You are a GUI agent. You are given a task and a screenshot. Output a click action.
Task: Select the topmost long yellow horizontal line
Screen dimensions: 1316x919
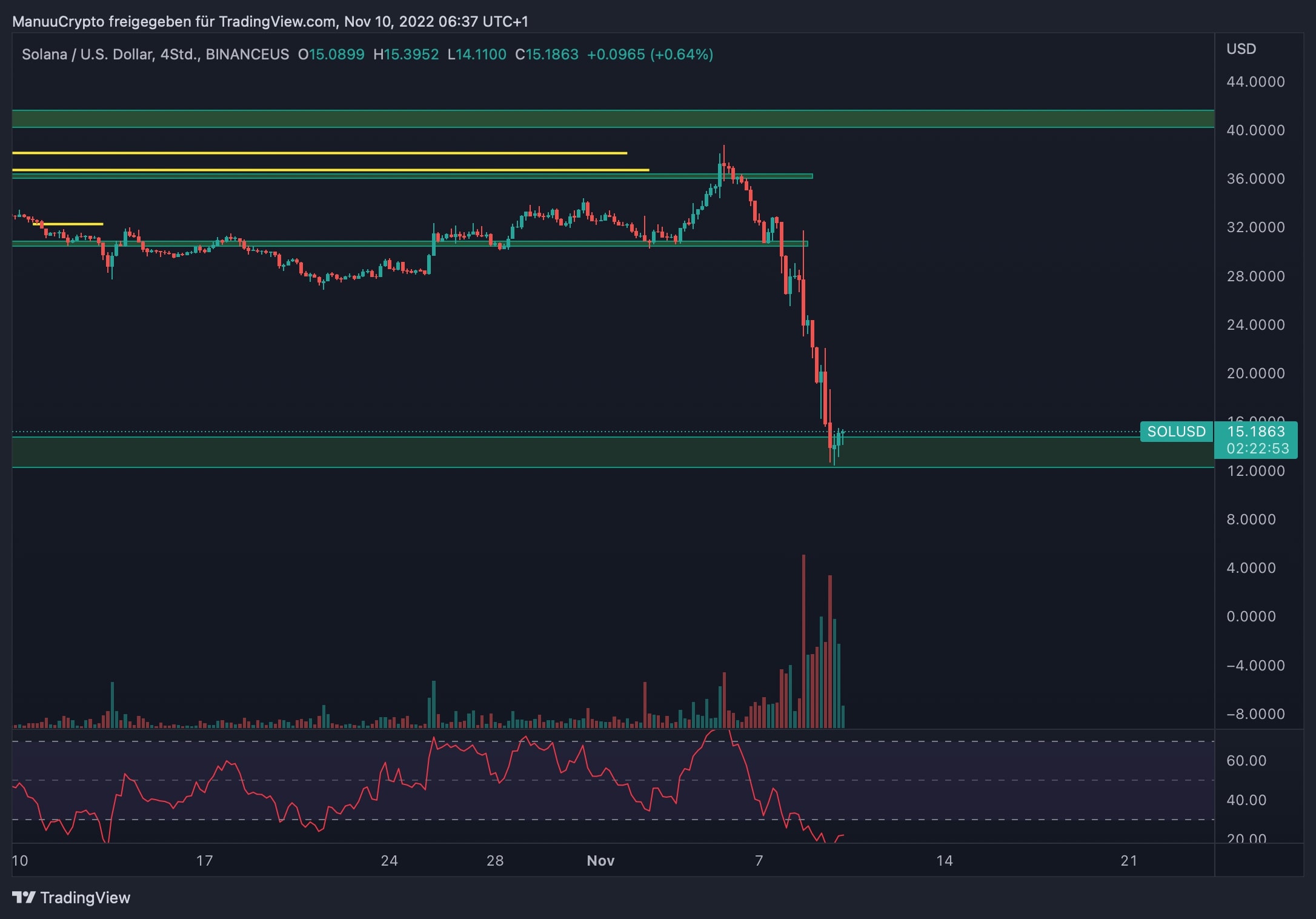pyautogui.click(x=319, y=153)
